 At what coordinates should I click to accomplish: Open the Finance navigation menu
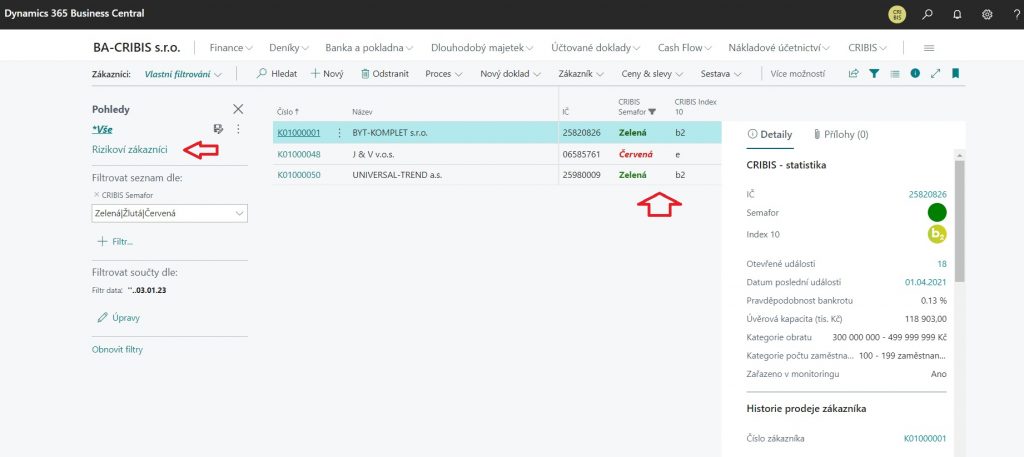point(231,48)
